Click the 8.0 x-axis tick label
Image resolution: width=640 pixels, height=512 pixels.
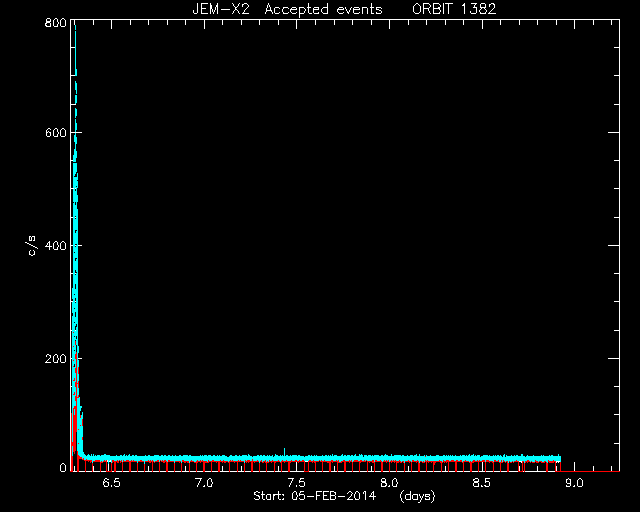389,483
